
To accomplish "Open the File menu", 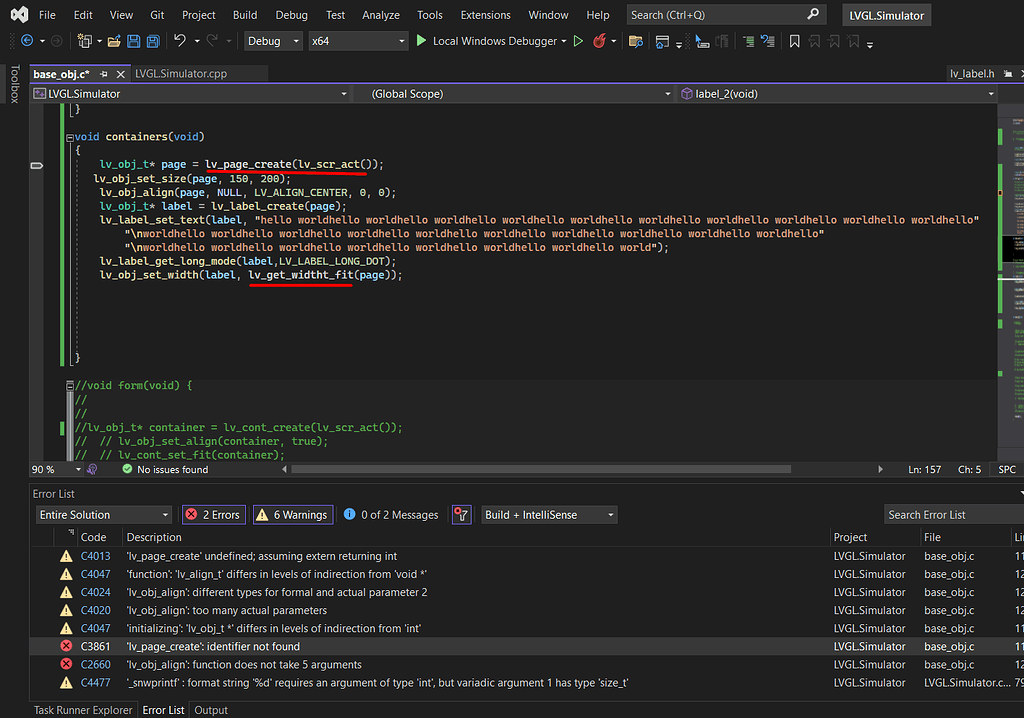I will pyautogui.click(x=47, y=15).
